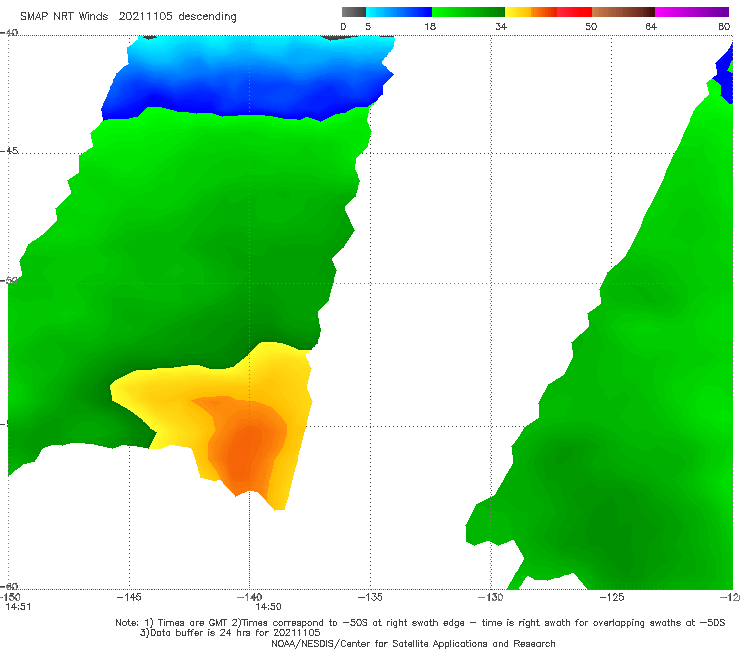Viewport: 740px width, 650px height.
Task: Click the magenta-purple segment of the color bar
Action: [x=692, y=12]
